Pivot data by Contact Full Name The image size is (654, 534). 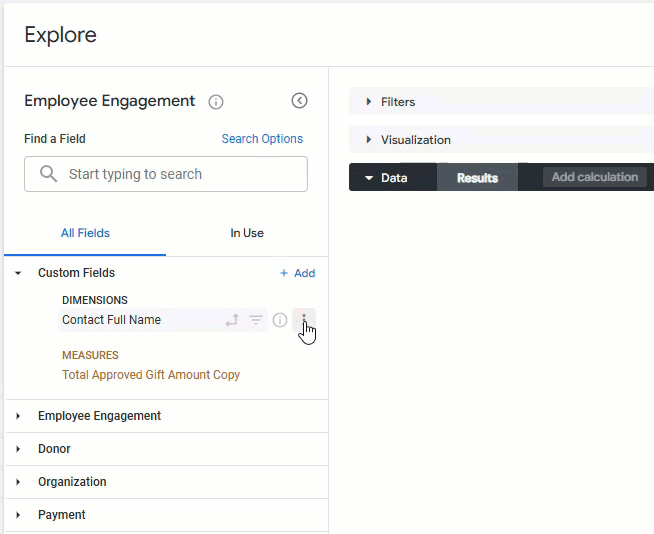(232, 320)
